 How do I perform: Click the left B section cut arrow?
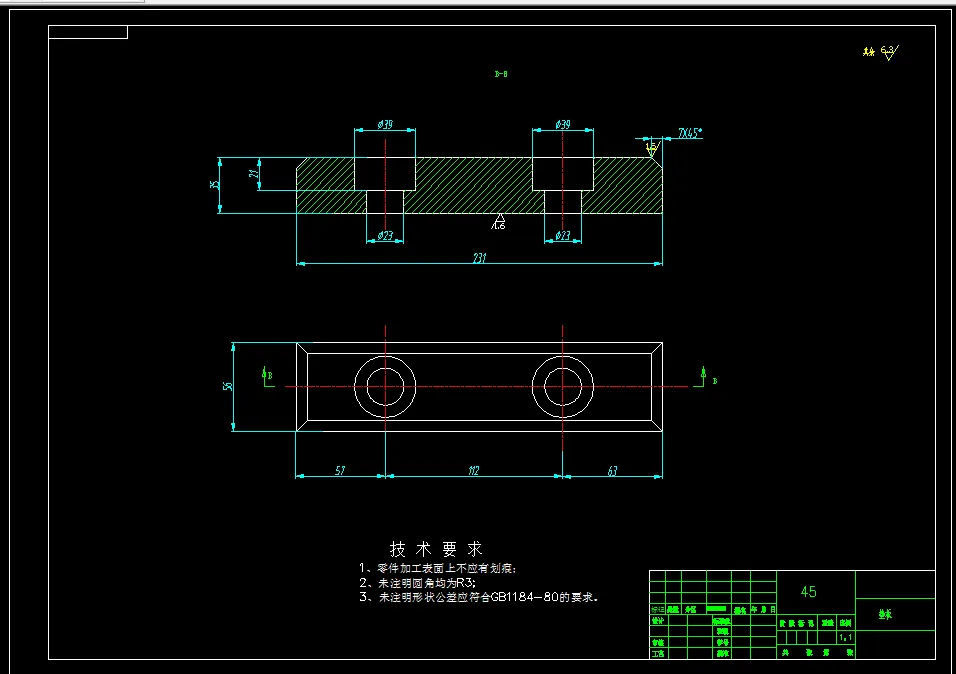266,376
